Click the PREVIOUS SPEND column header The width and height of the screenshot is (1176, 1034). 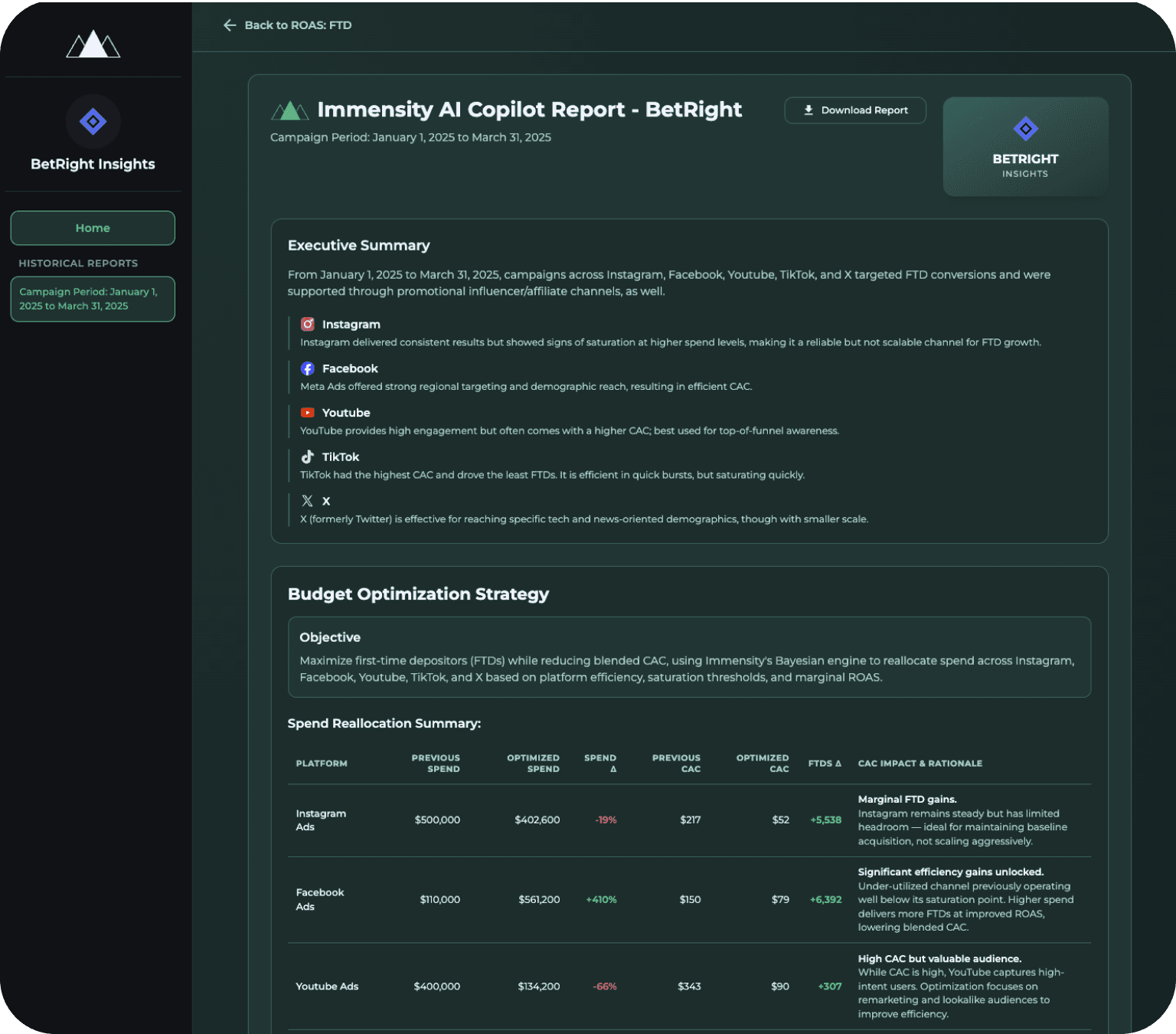click(x=436, y=764)
